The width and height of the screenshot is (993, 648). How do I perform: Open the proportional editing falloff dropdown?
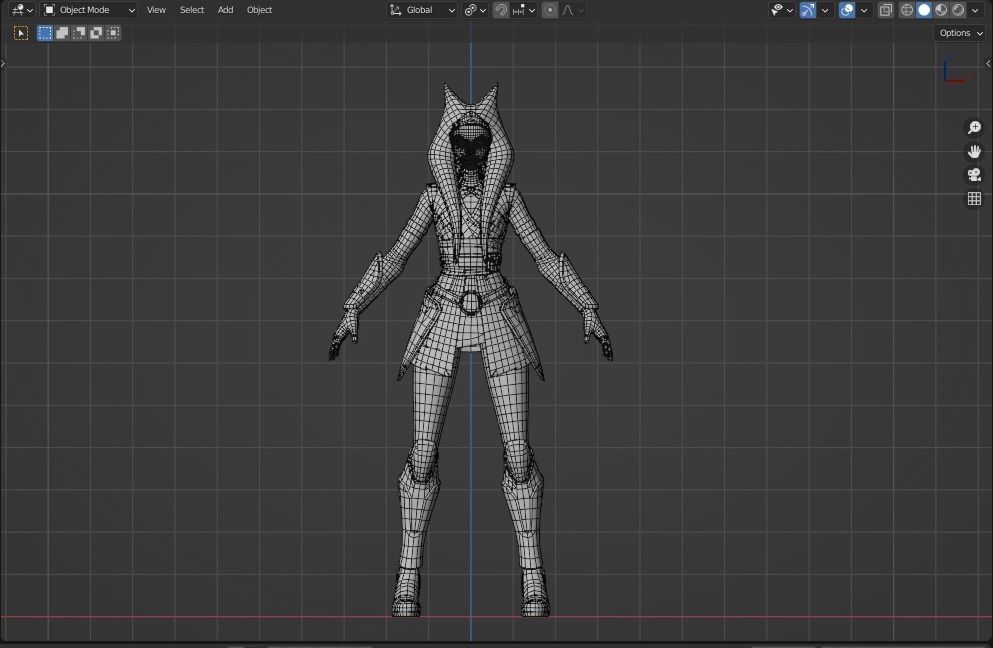pyautogui.click(x=572, y=10)
